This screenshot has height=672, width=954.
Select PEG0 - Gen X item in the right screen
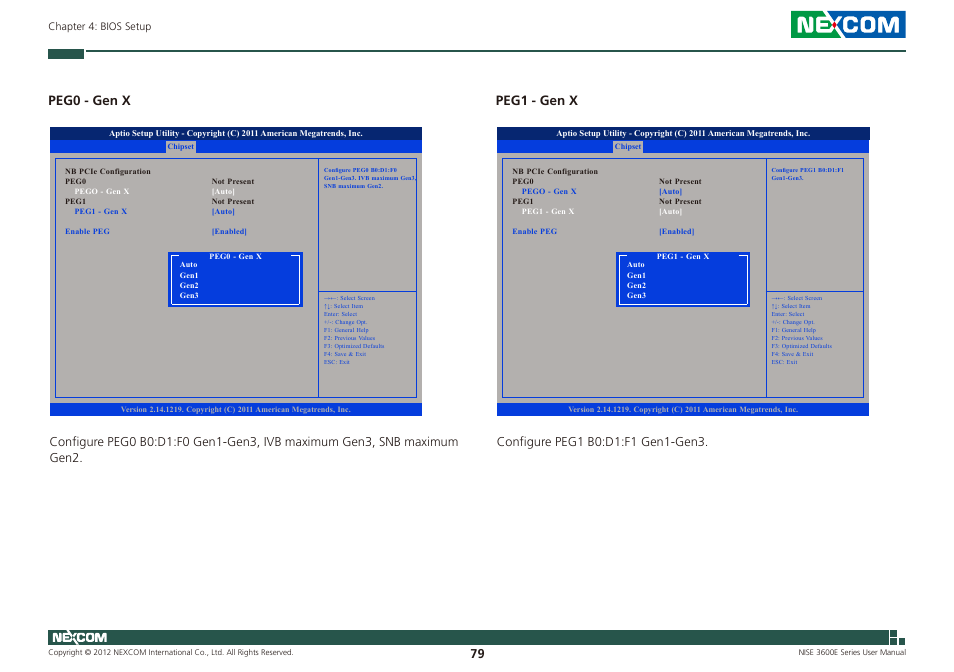pyautogui.click(x=549, y=192)
